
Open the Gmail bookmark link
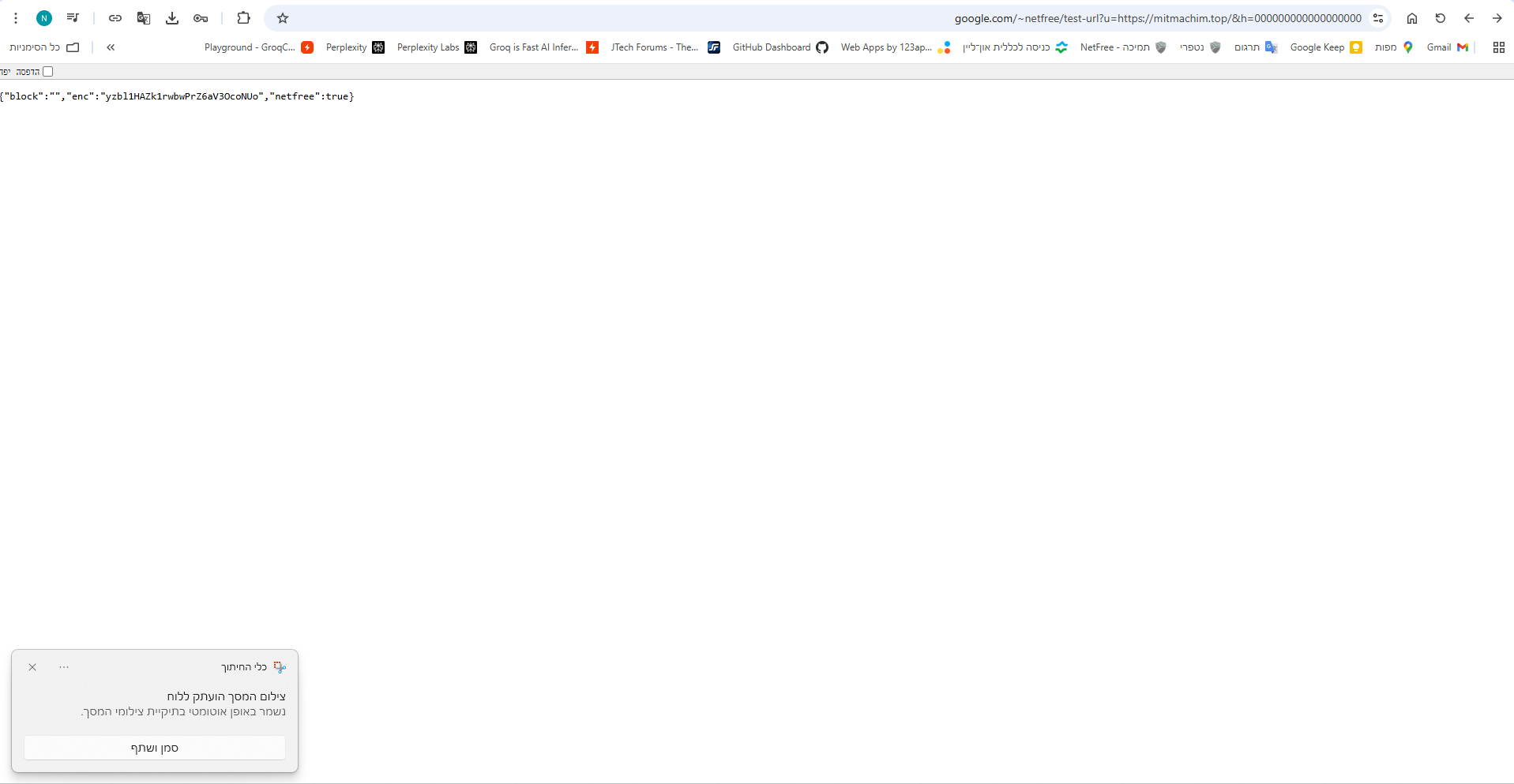(x=1445, y=47)
